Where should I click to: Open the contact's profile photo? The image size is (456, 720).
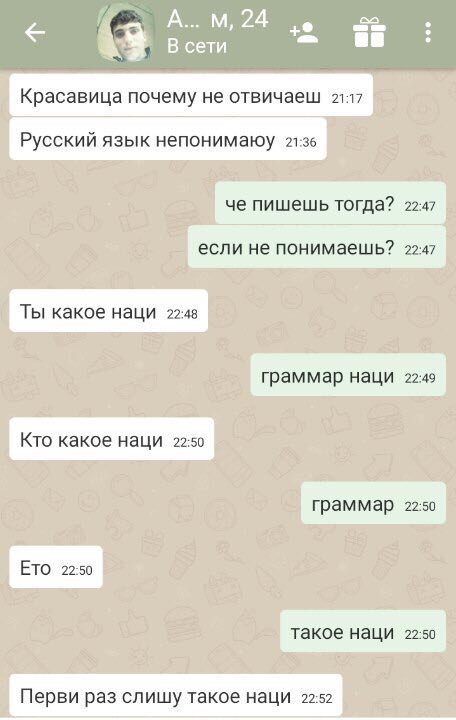tap(125, 33)
